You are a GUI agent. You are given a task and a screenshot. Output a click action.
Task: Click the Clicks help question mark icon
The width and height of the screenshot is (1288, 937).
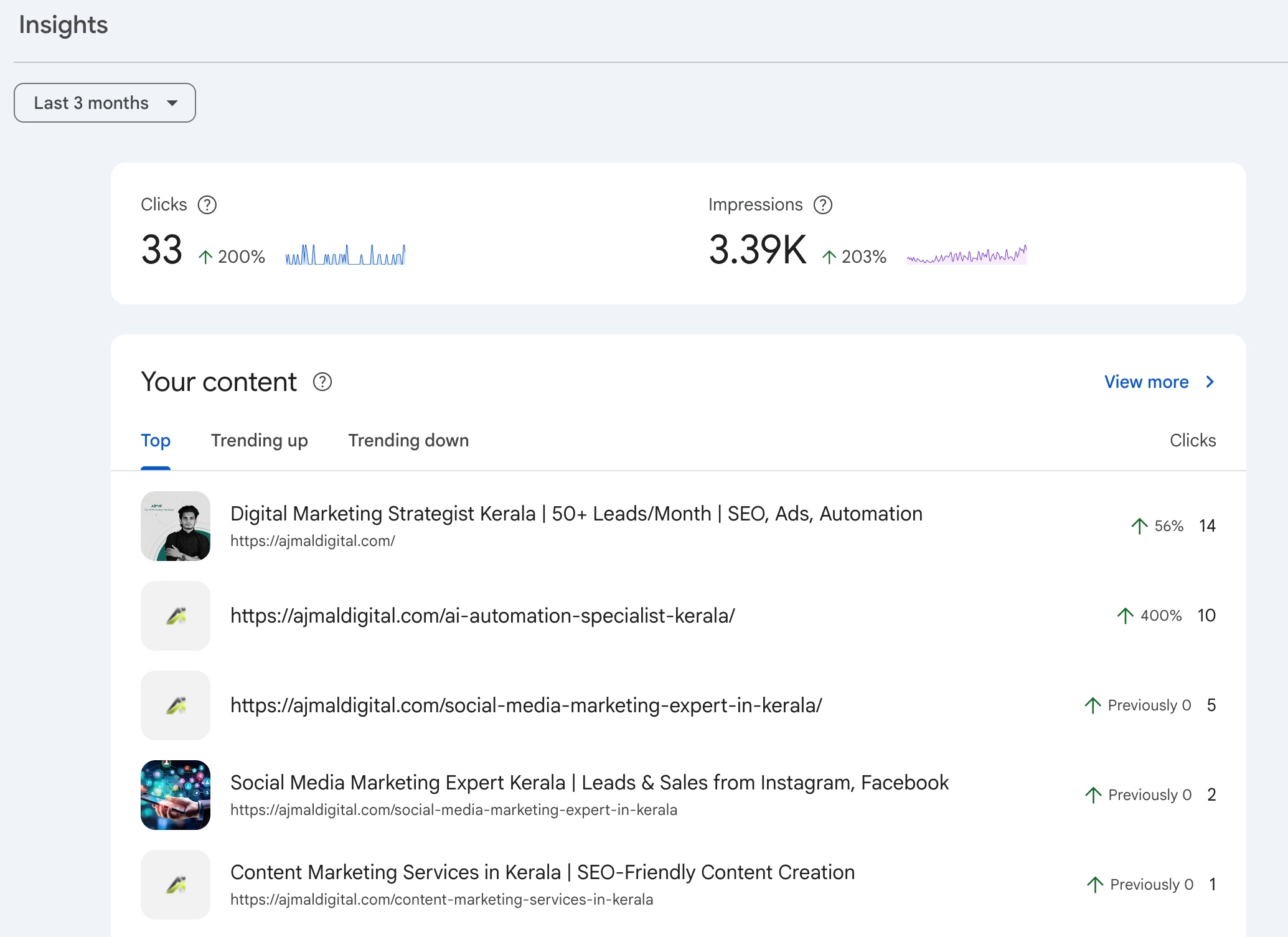[x=207, y=205]
